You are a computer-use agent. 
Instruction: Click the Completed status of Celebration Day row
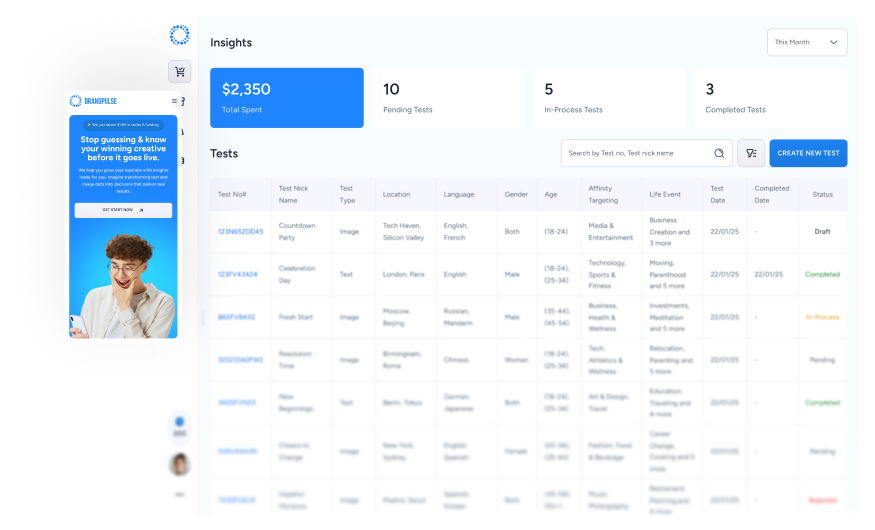tap(823, 274)
